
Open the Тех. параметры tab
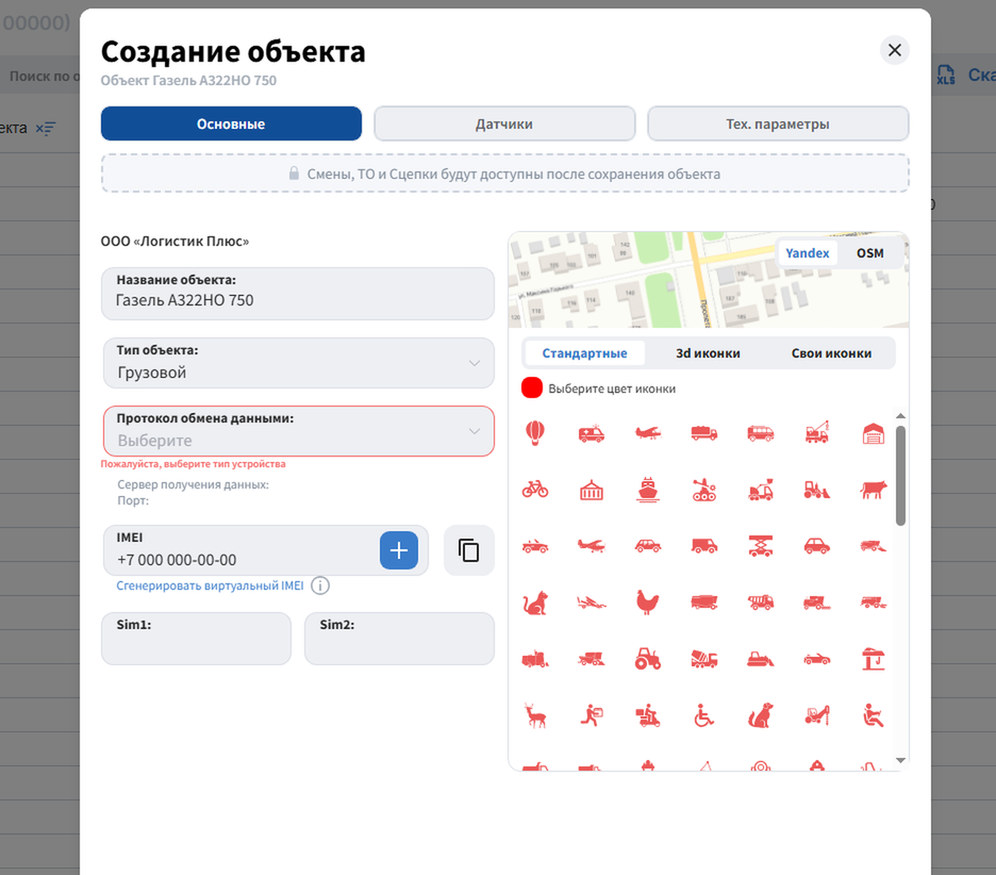[778, 124]
